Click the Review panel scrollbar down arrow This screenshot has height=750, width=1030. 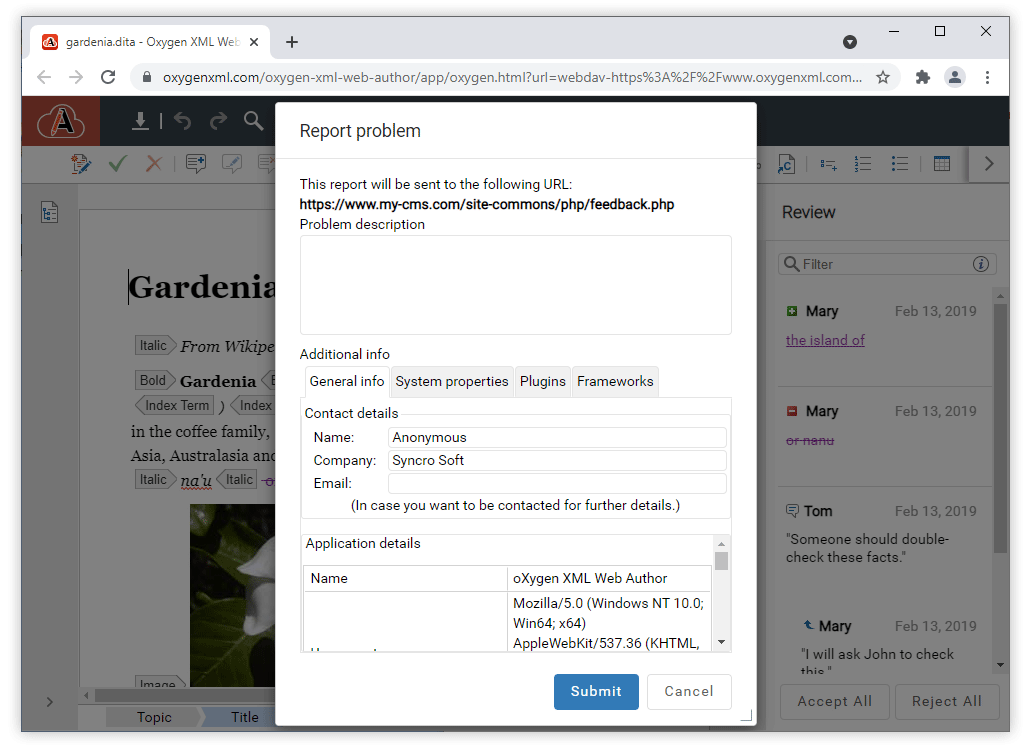pos(1000,665)
